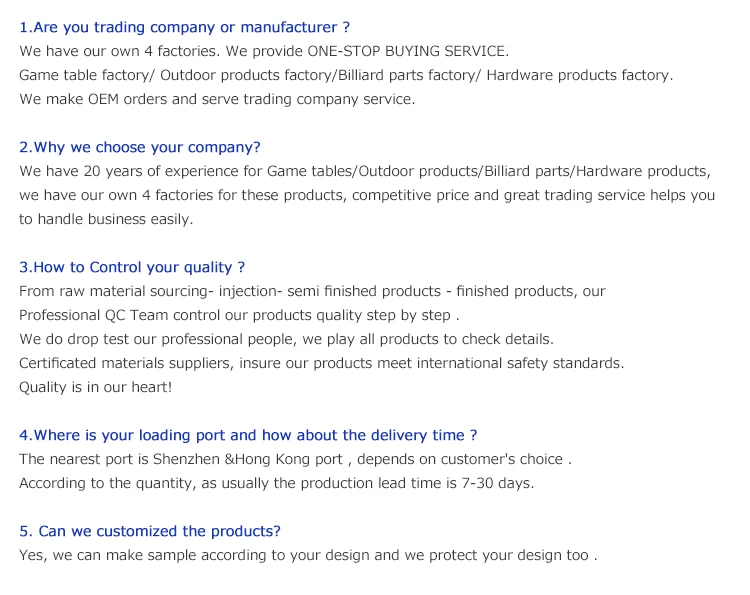The width and height of the screenshot is (750, 595).
Task: Click the sentence about the drop test
Action: tap(286, 339)
